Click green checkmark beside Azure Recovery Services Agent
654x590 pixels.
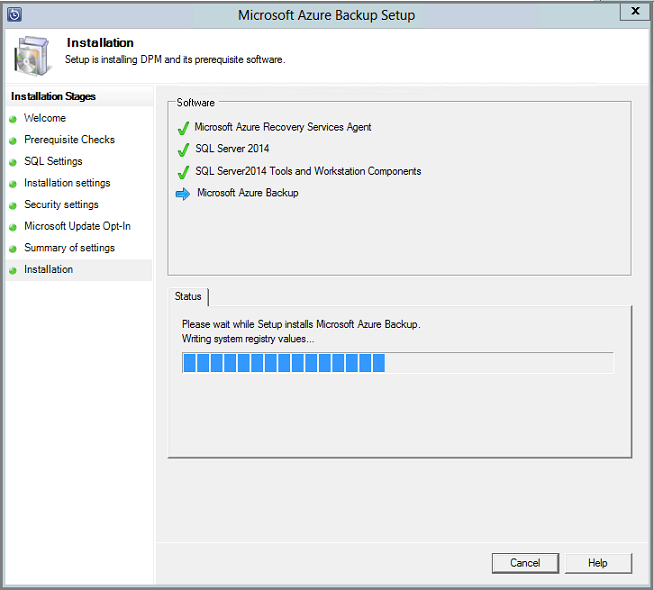pyautogui.click(x=182, y=128)
